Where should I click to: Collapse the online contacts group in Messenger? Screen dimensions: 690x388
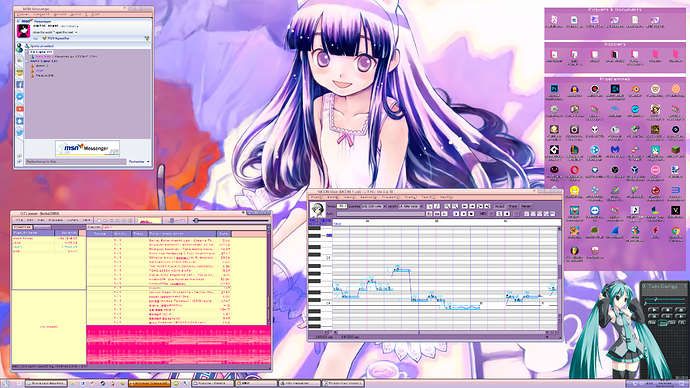[27, 52]
